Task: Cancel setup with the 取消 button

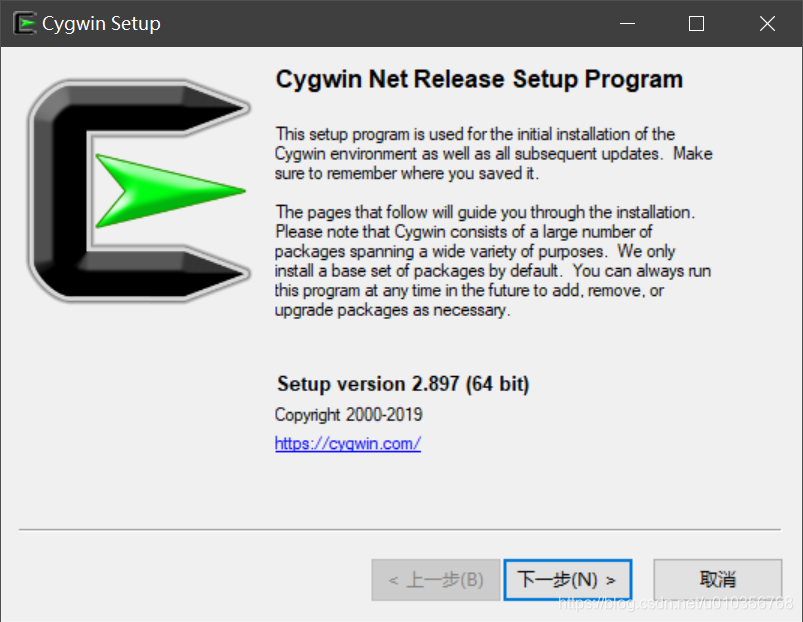Action: pos(717,580)
